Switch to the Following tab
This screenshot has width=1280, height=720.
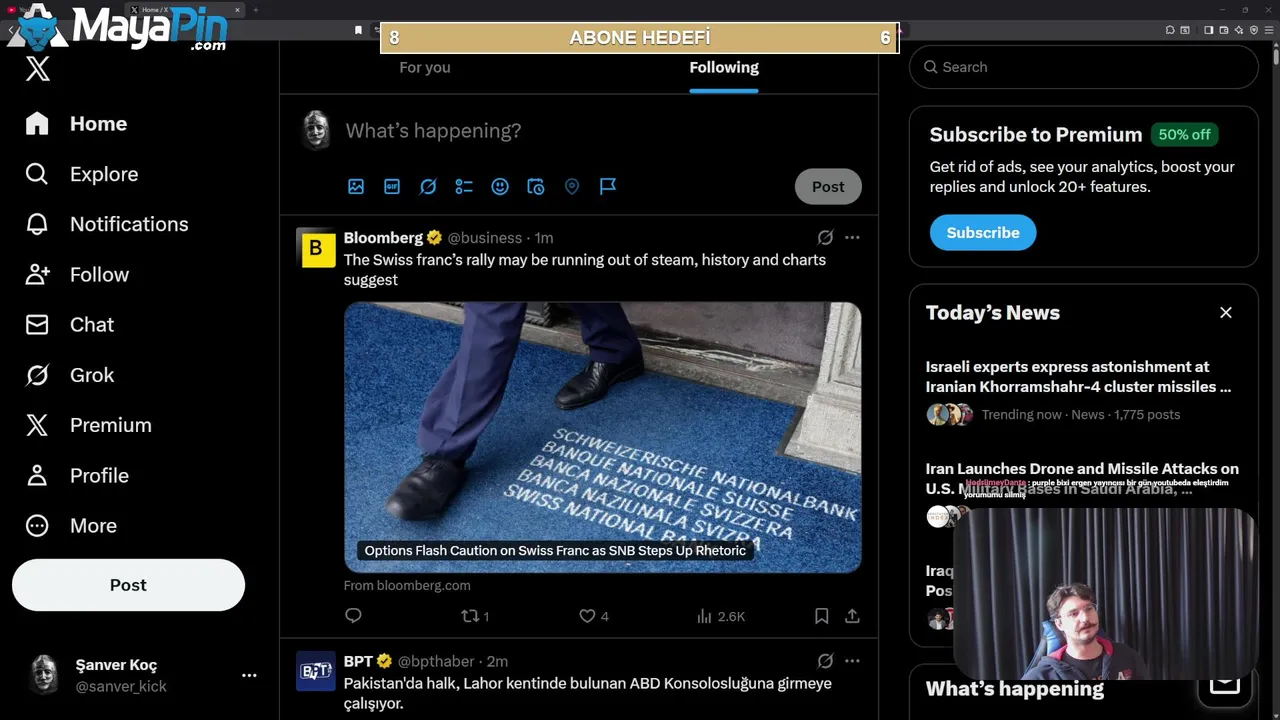click(x=724, y=67)
